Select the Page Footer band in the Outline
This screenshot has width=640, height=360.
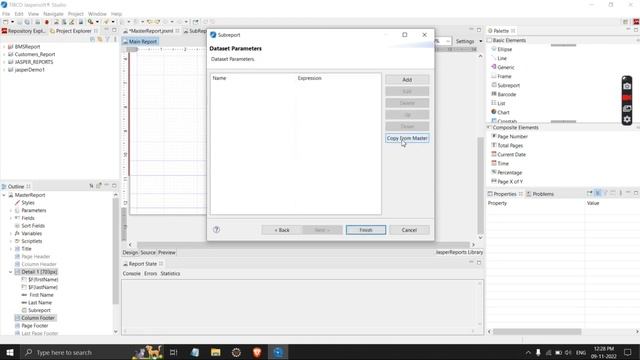(x=34, y=326)
